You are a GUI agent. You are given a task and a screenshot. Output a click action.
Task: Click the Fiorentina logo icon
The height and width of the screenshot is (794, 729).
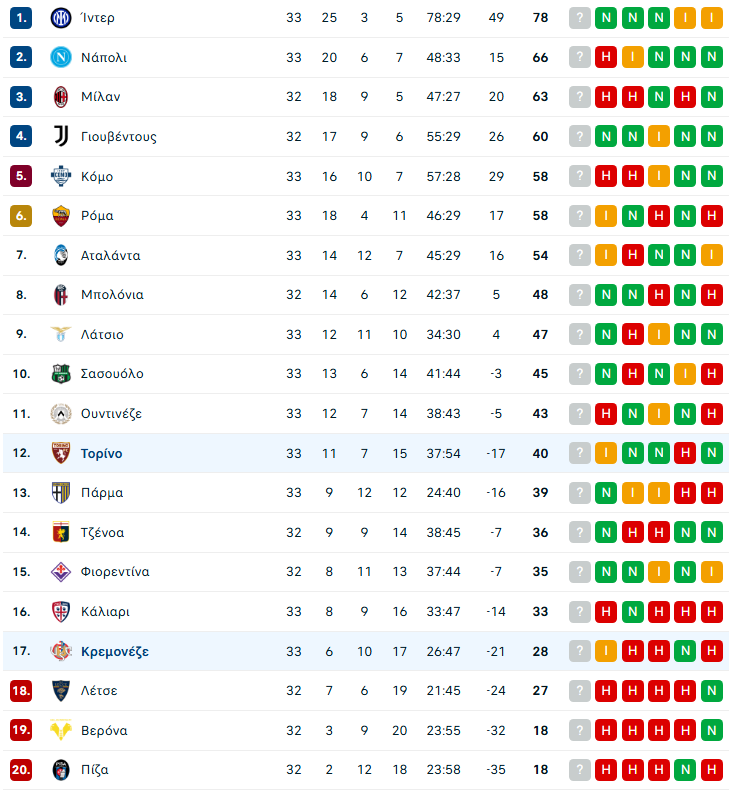[62, 572]
